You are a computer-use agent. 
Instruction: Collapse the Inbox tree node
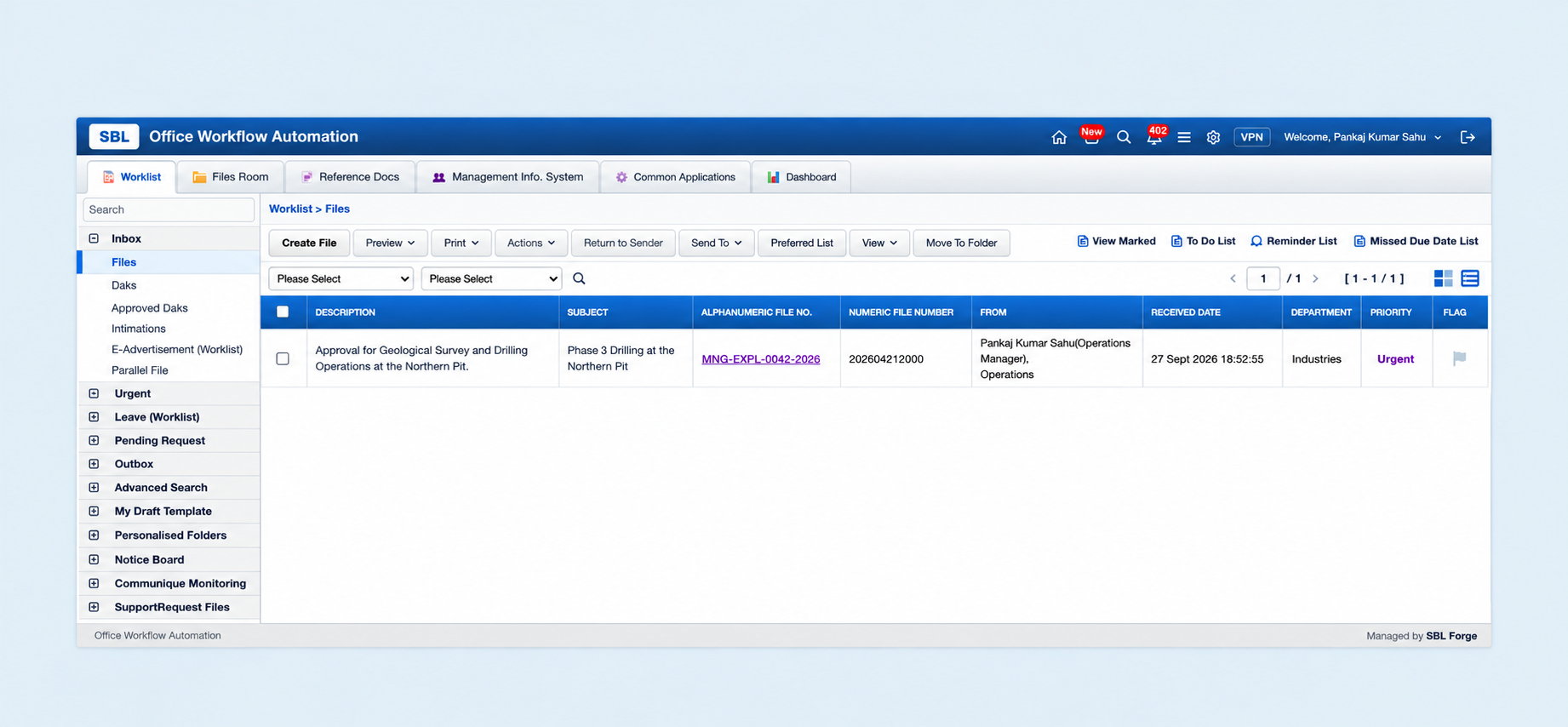94,238
